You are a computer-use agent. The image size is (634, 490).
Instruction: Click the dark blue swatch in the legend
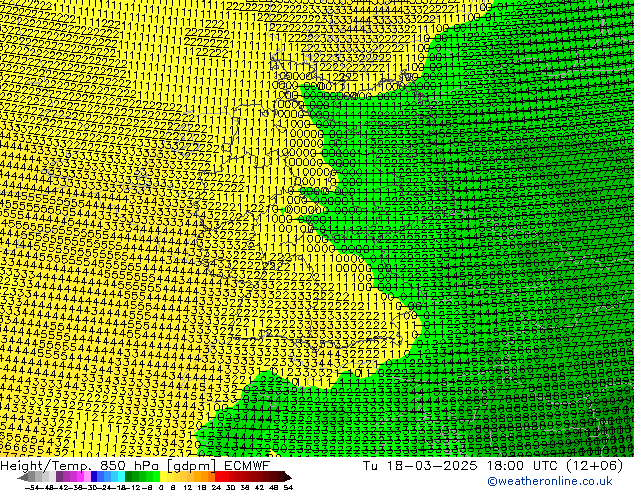pyautogui.click(x=94, y=477)
